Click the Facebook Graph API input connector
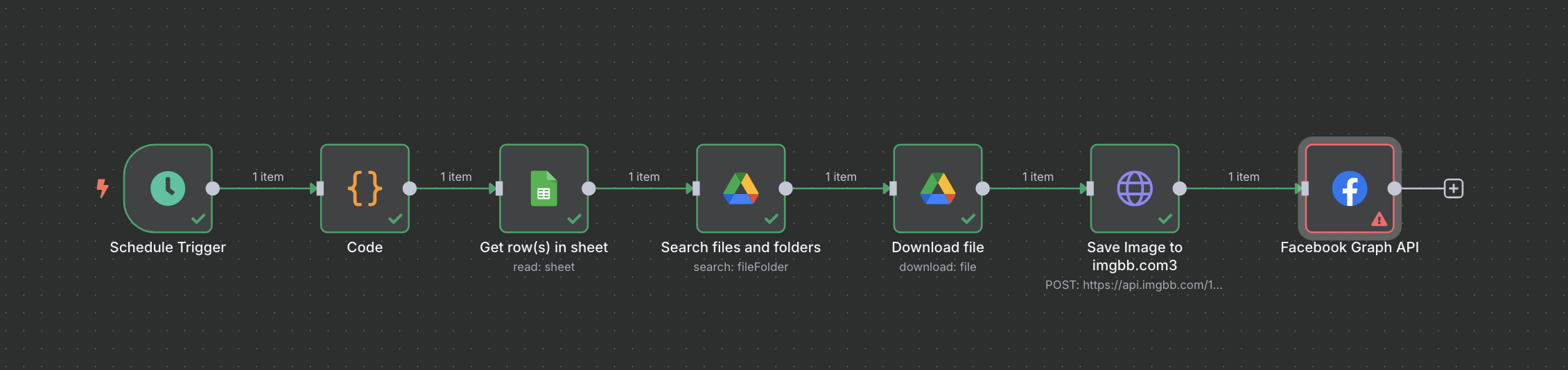This screenshot has width=1568, height=370. pyautogui.click(x=1305, y=188)
